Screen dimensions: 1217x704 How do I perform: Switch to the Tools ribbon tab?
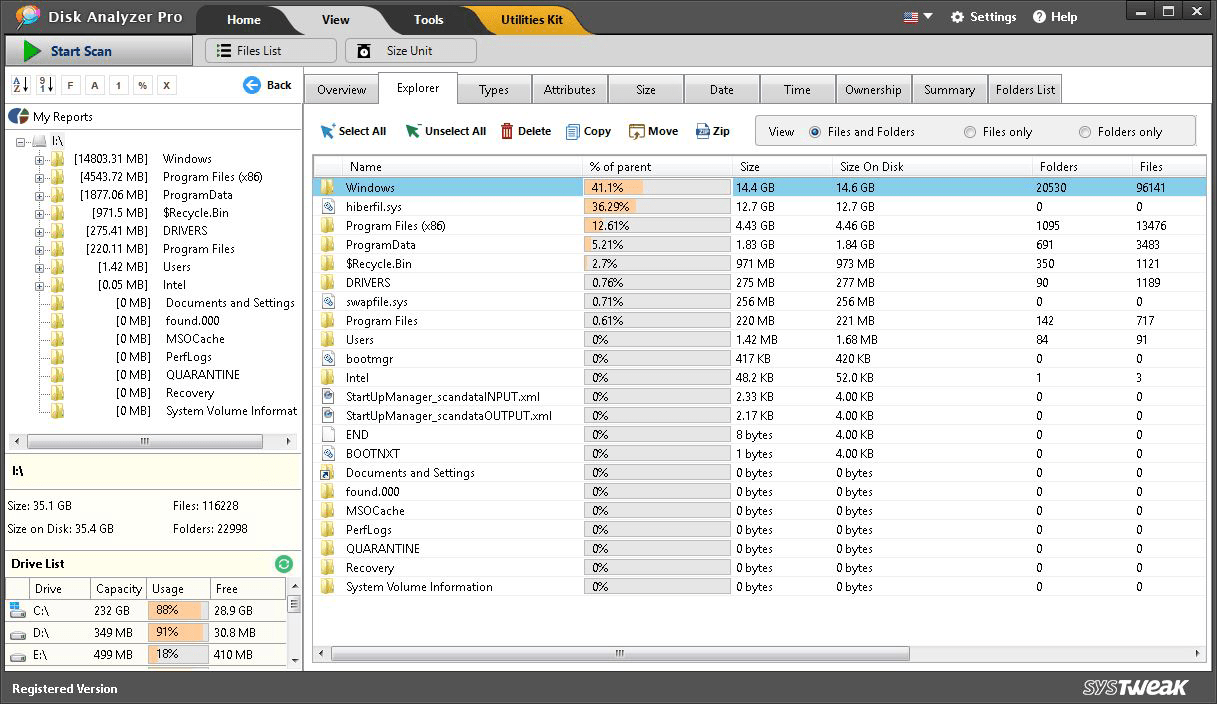pos(428,20)
